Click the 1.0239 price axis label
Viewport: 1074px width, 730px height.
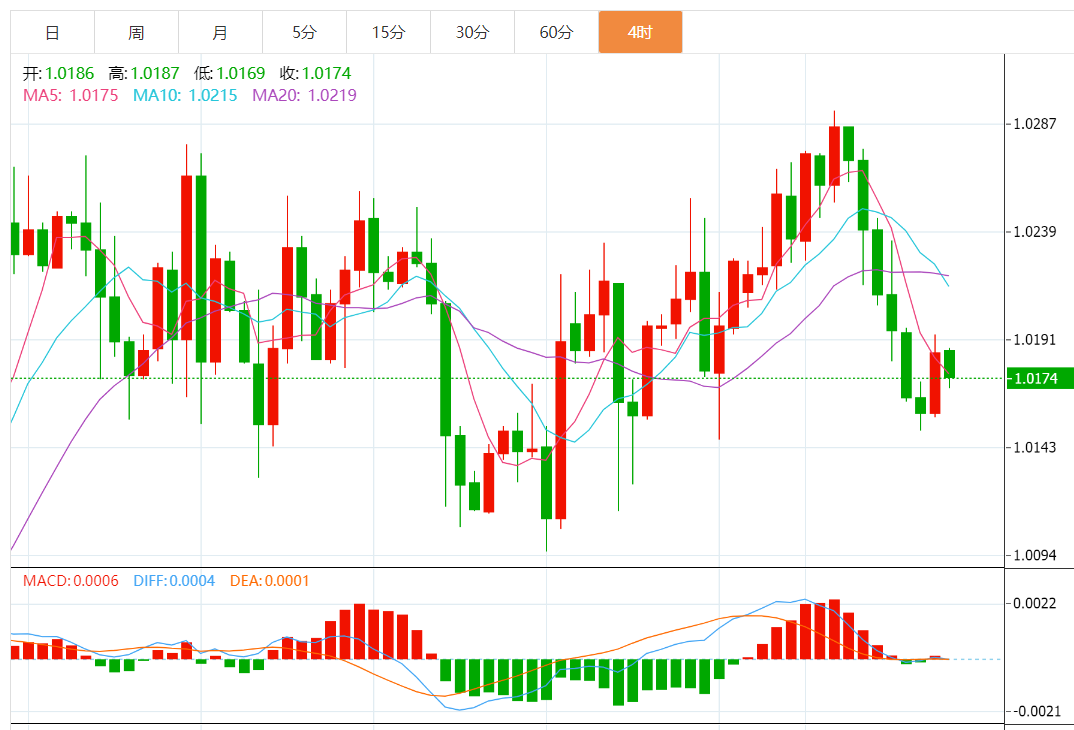click(x=1034, y=231)
